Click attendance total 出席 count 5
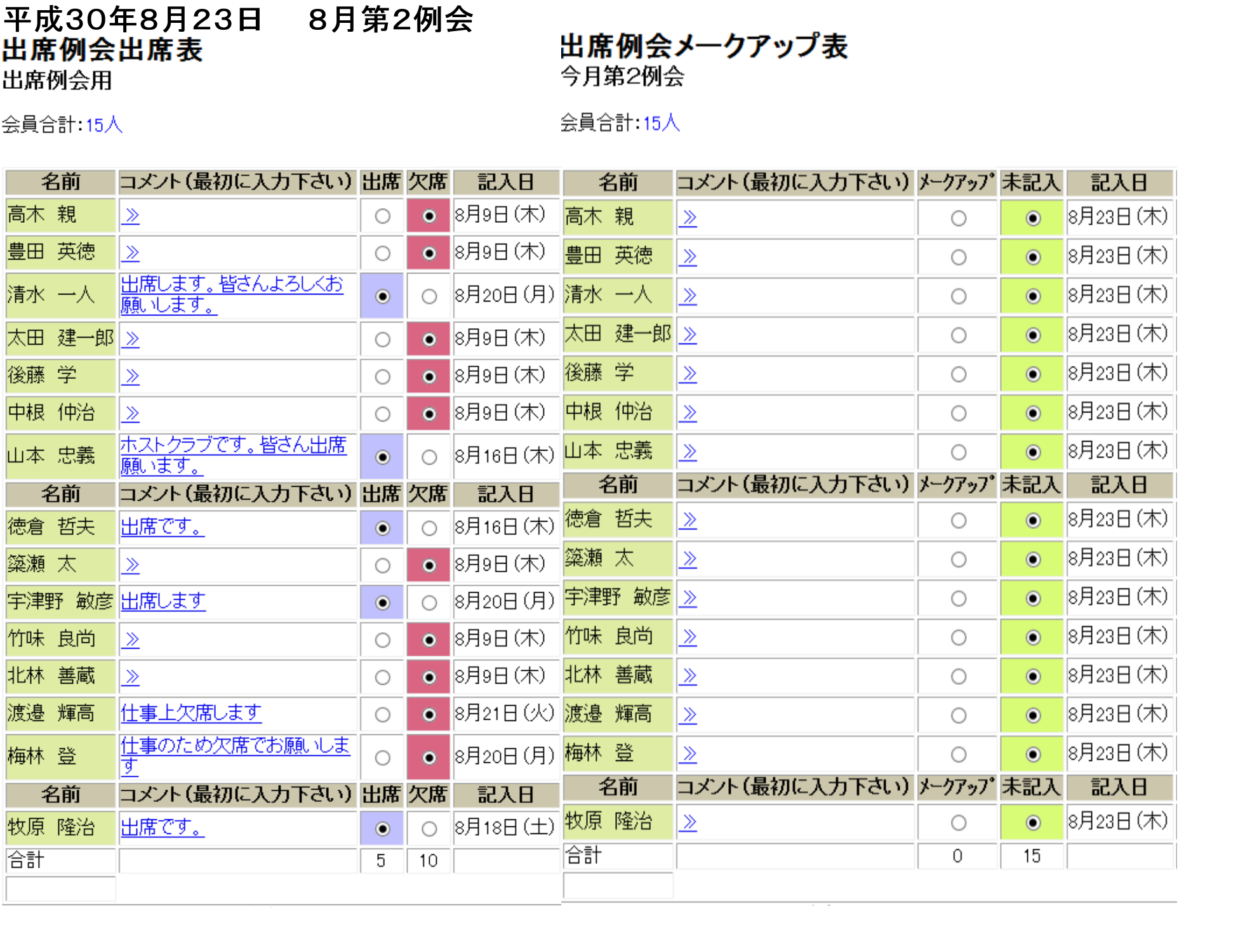Screen dimensions: 1238x952 [381, 861]
